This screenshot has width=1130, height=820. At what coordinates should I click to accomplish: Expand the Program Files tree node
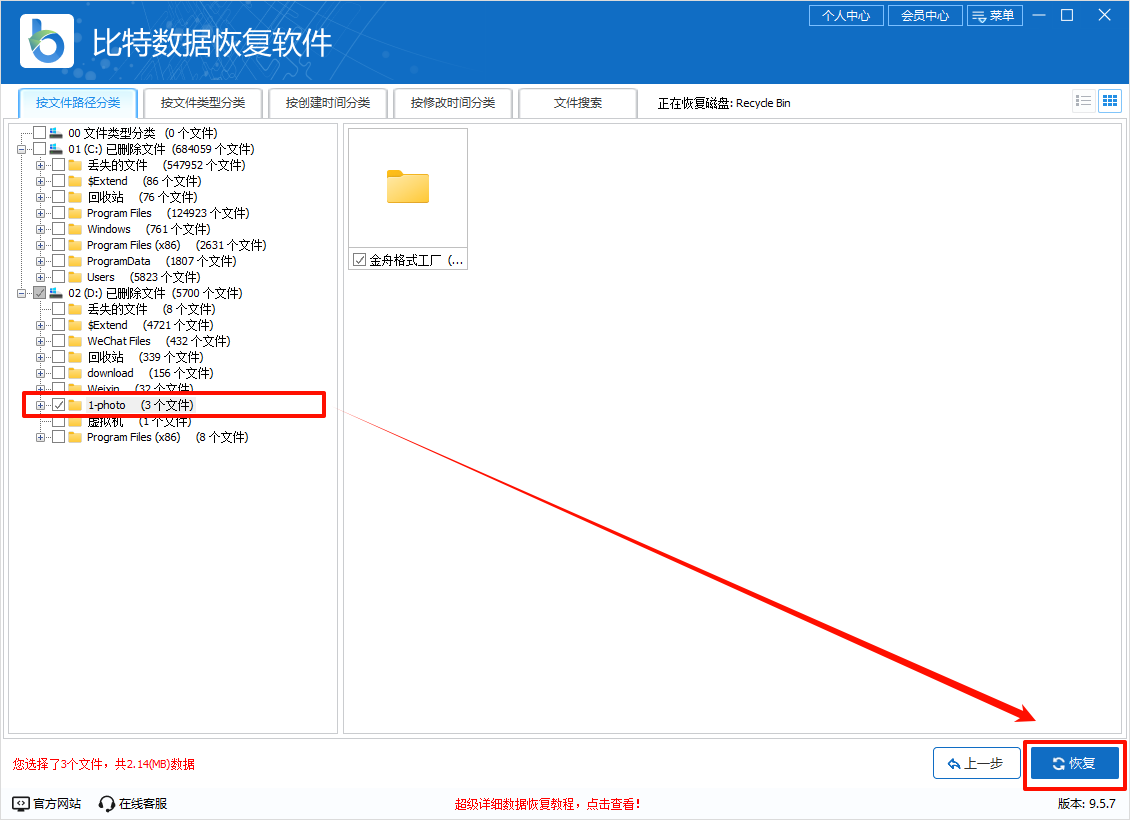[x=41, y=213]
